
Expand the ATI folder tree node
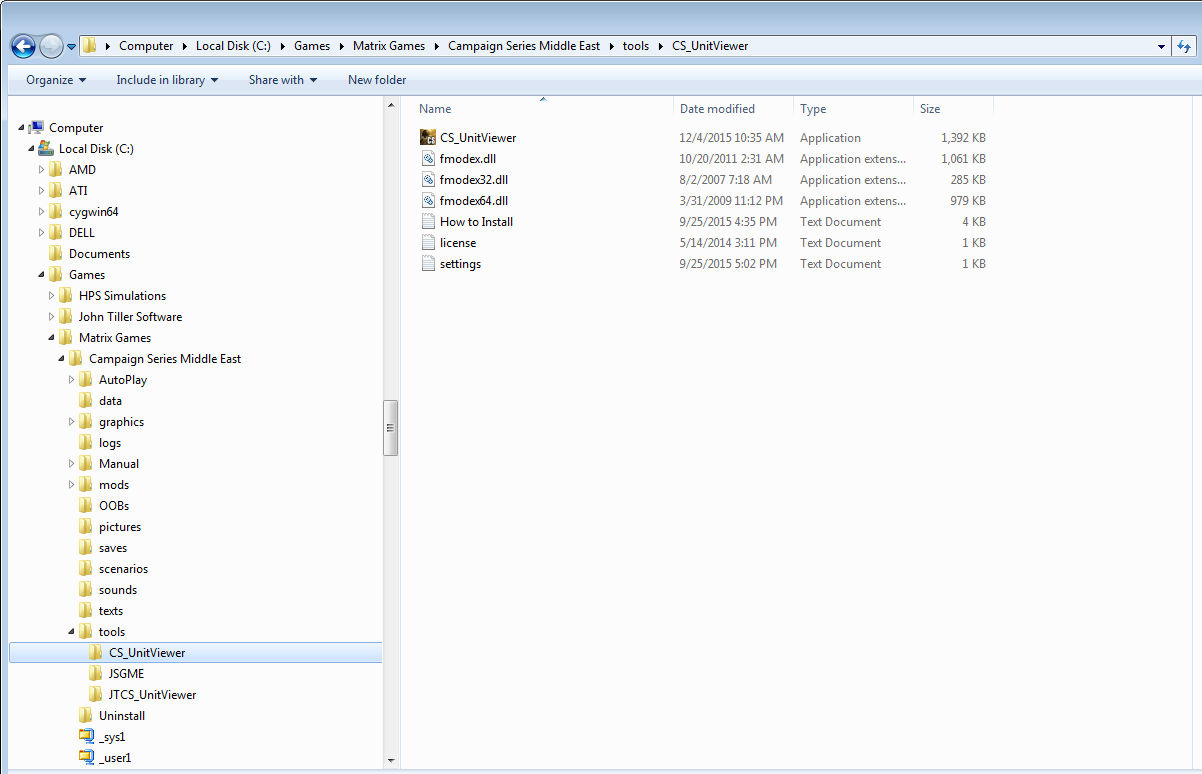pyautogui.click(x=42, y=191)
